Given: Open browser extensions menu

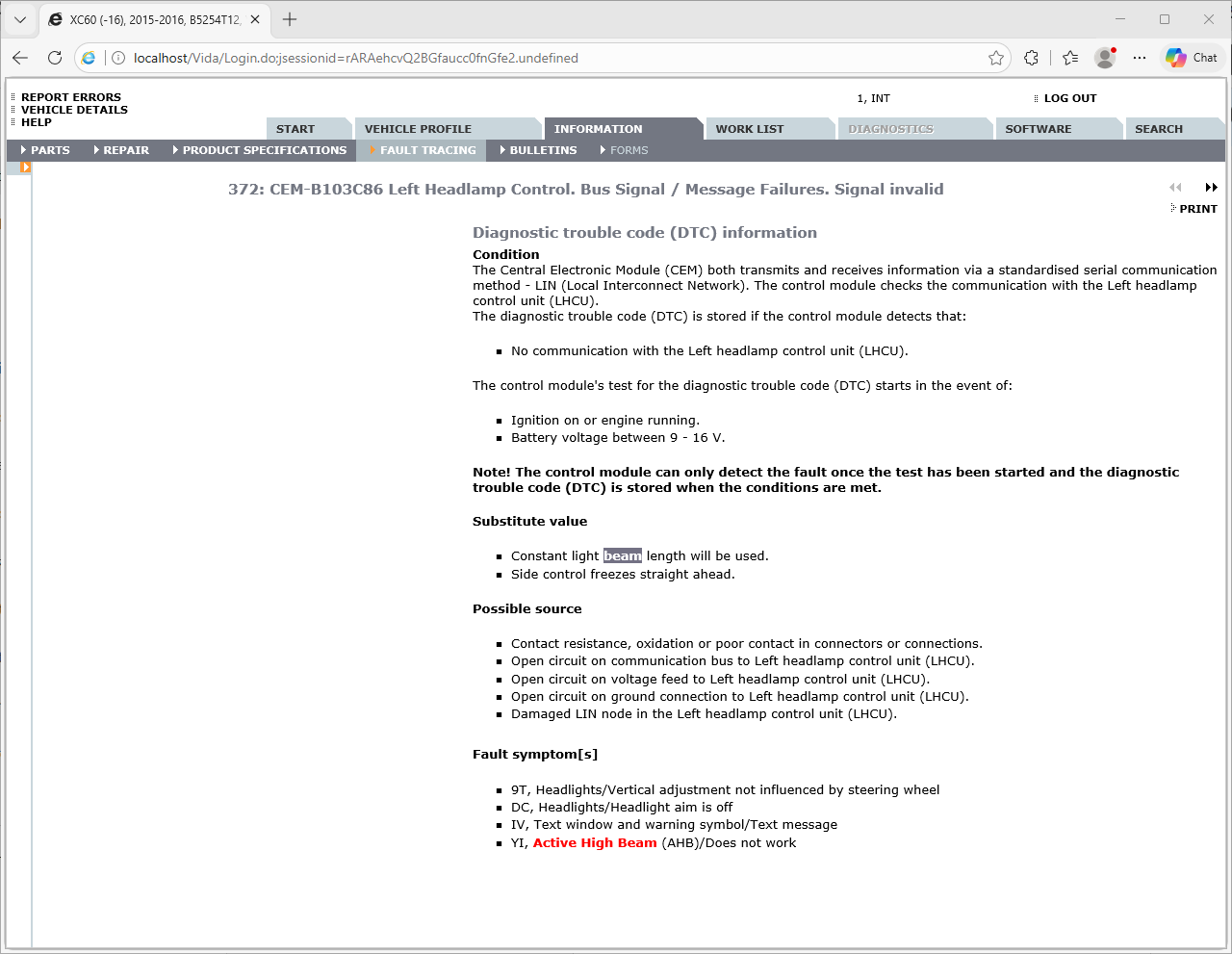Looking at the screenshot, I should click(x=1032, y=58).
